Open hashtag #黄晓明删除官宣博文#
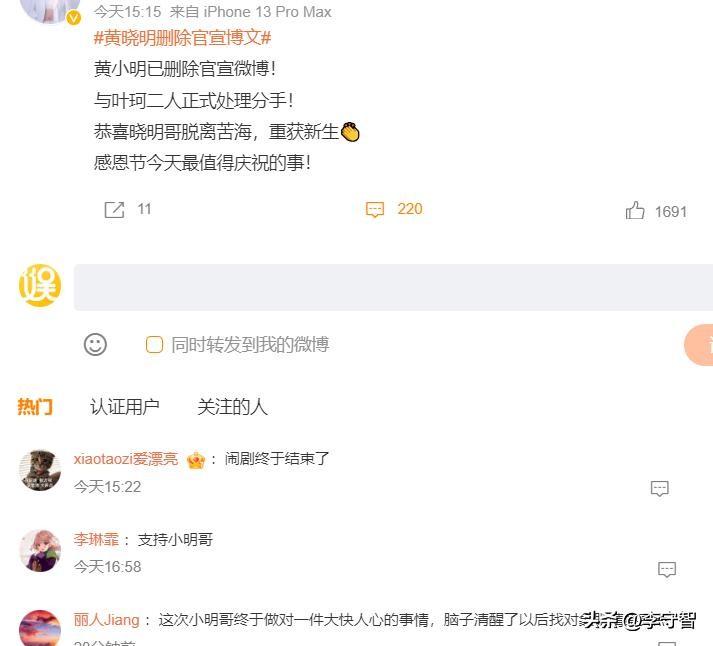Image resolution: width=713 pixels, height=646 pixels. [x=182, y=38]
